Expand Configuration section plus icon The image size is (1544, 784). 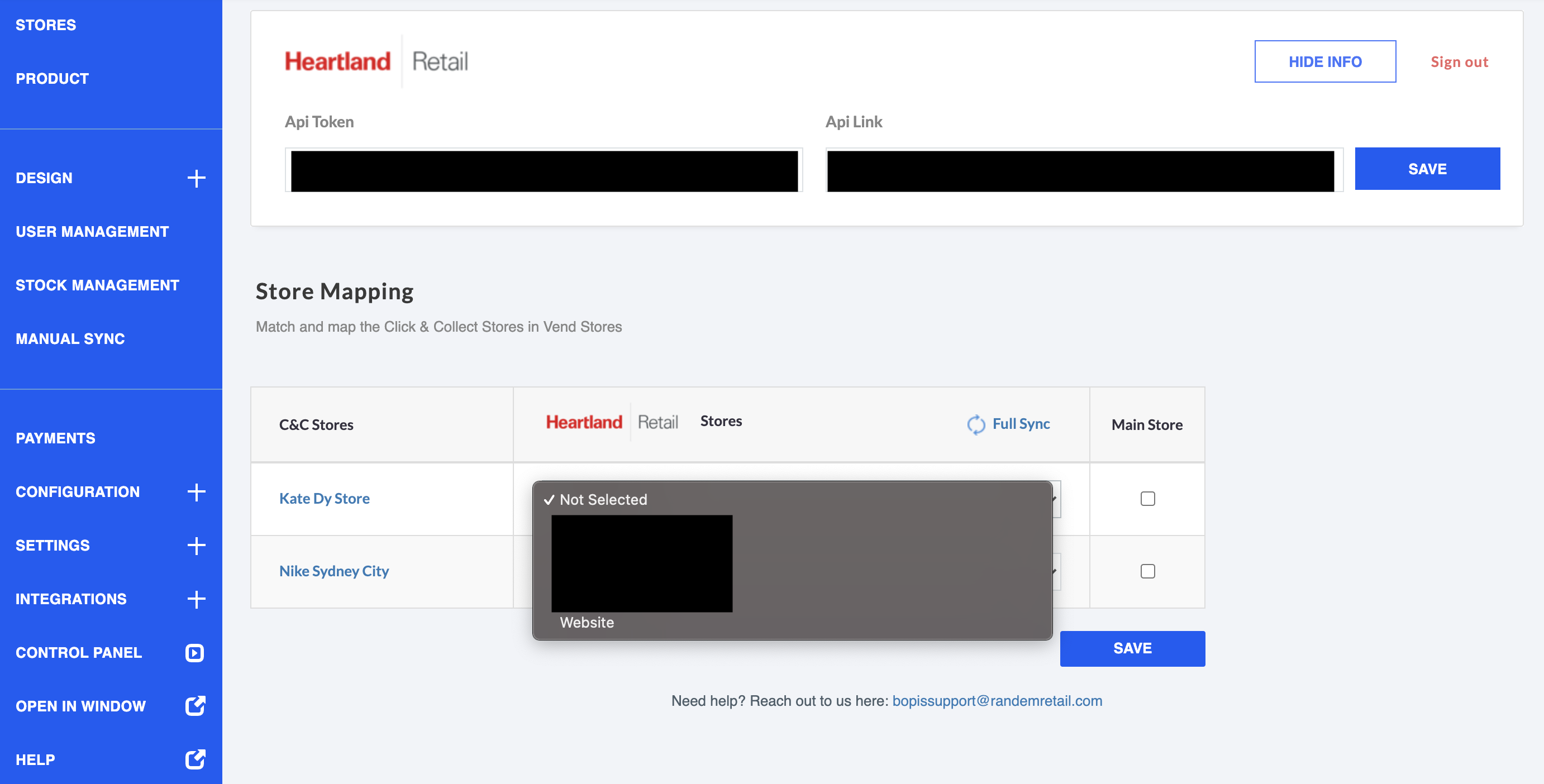[x=196, y=492]
